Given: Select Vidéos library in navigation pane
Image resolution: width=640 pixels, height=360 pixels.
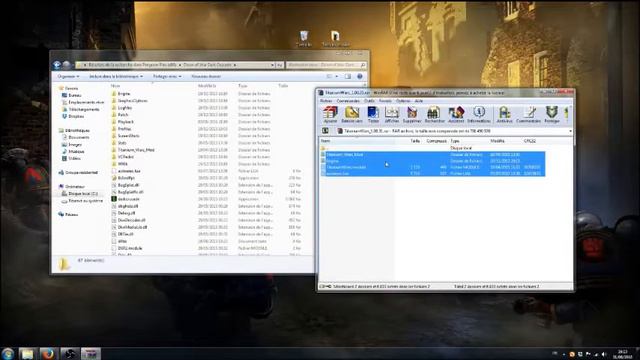Looking at the screenshot, I should [71, 158].
